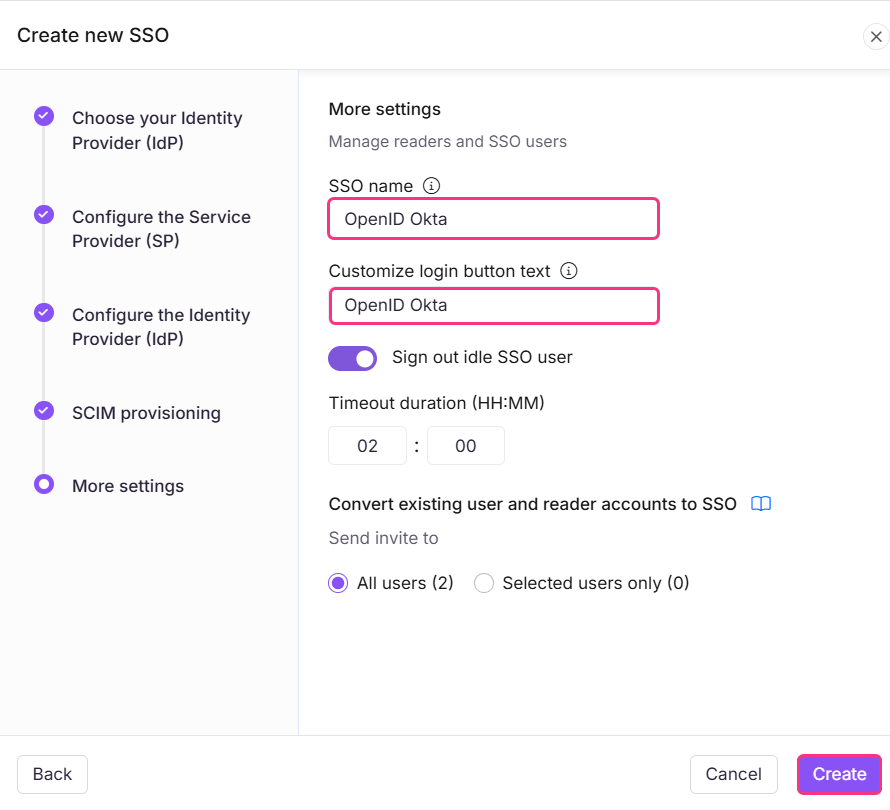Image resolution: width=890 pixels, height=810 pixels.
Task: Click the login button text info icon
Action: [569, 271]
